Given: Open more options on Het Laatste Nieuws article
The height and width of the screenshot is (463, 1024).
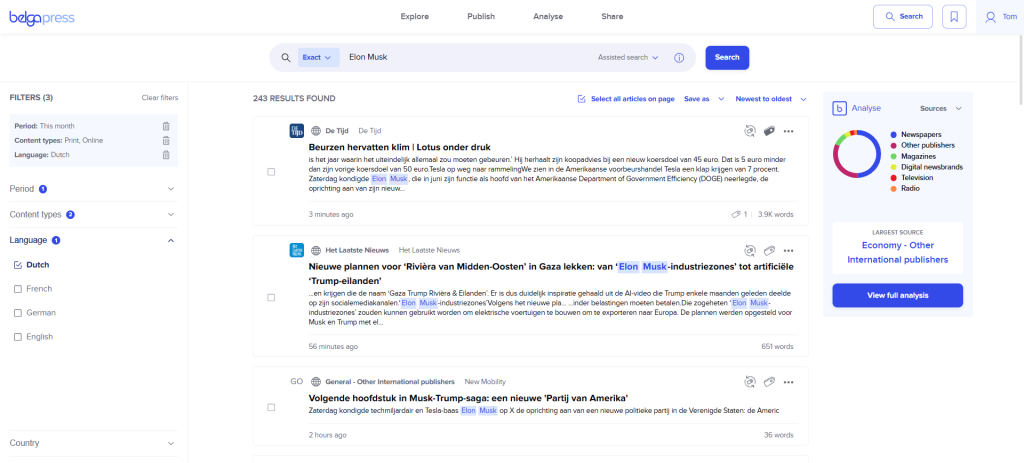Looking at the screenshot, I should coord(788,250).
